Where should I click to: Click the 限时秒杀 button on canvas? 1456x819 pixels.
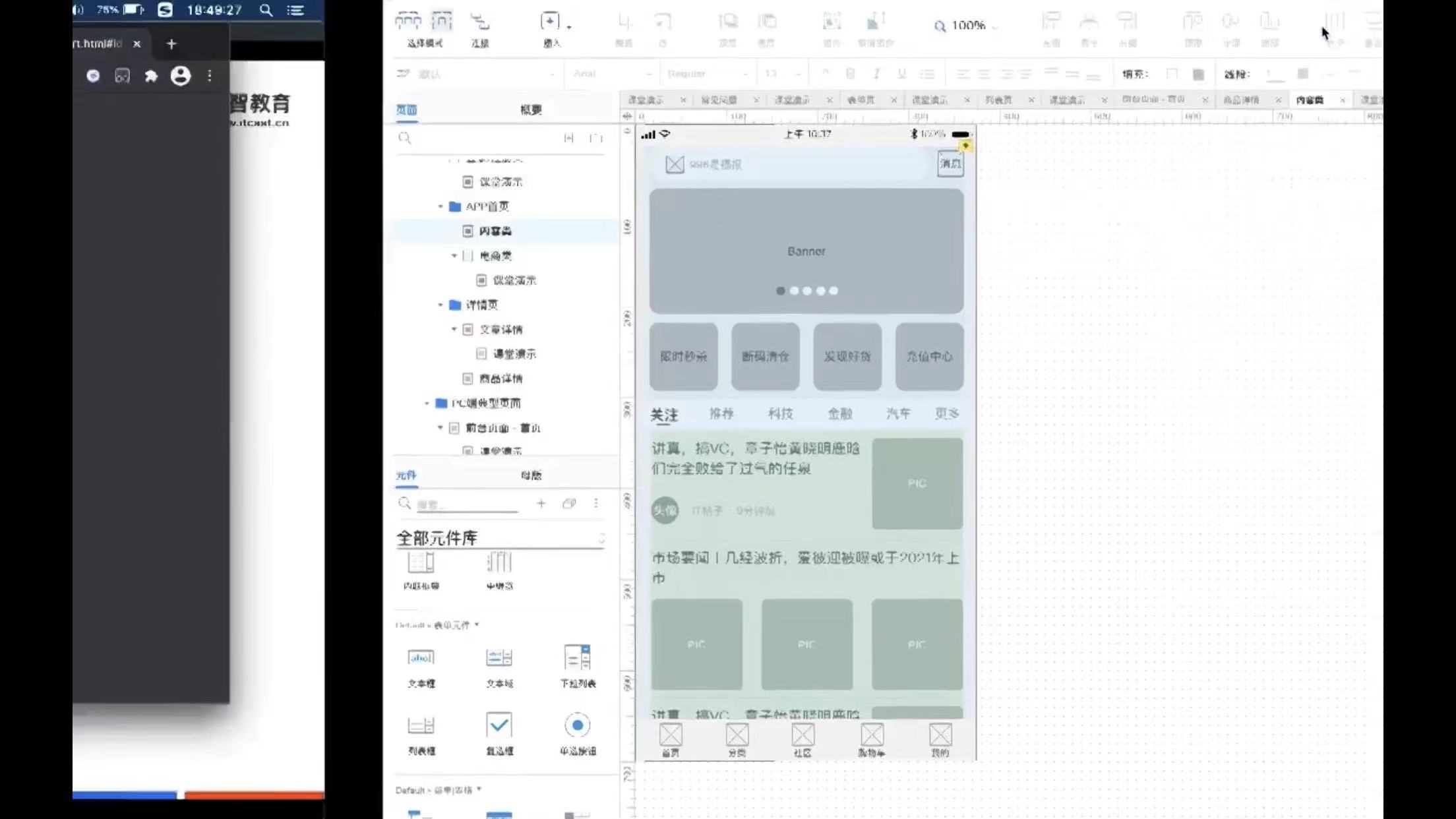[x=683, y=357]
